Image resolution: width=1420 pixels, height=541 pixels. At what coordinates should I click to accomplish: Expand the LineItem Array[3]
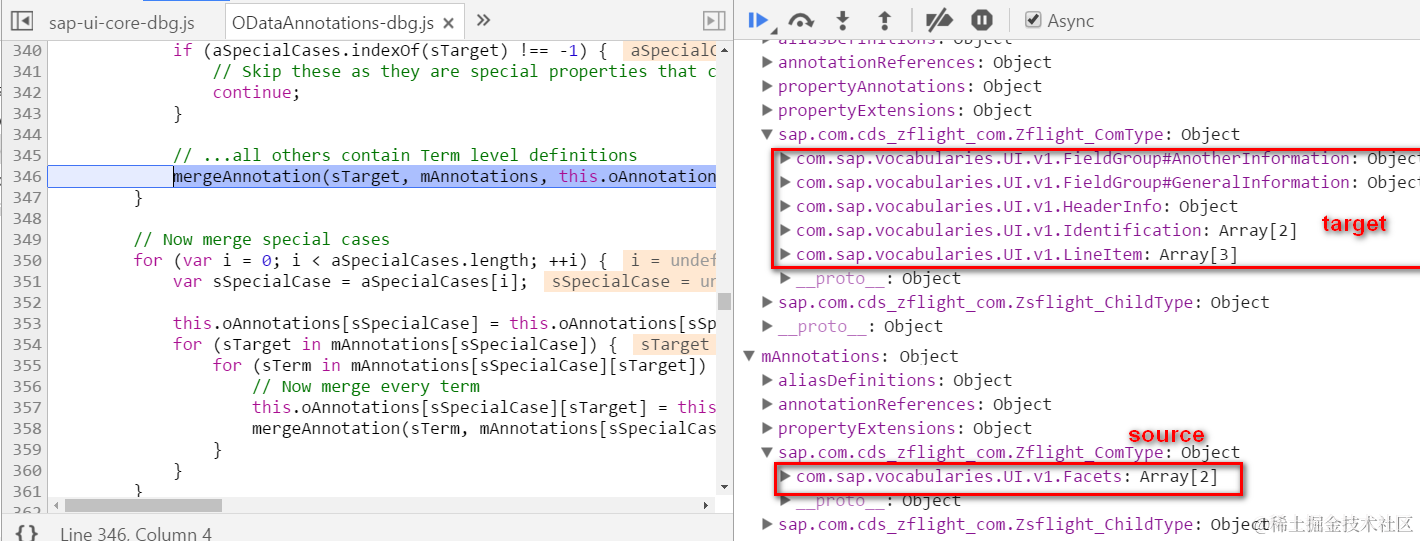786,254
